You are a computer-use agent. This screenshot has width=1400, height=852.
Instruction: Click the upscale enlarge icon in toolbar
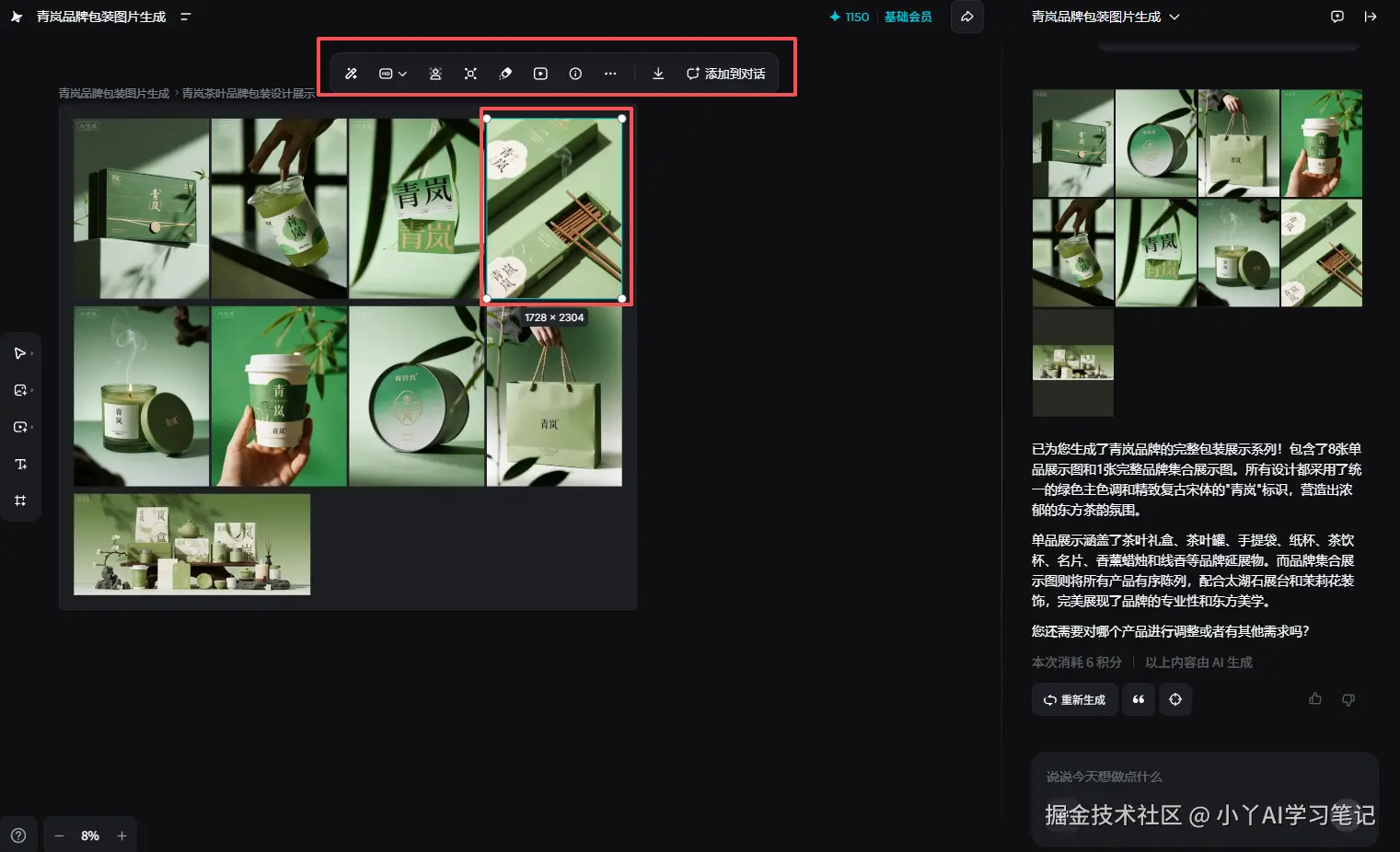coord(470,74)
